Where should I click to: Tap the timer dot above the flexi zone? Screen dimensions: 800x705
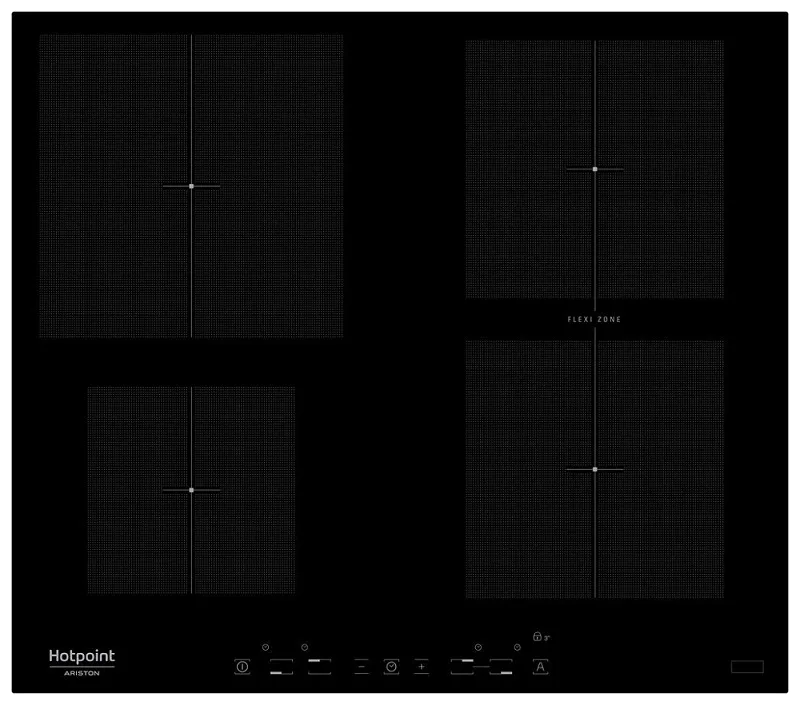(x=478, y=647)
